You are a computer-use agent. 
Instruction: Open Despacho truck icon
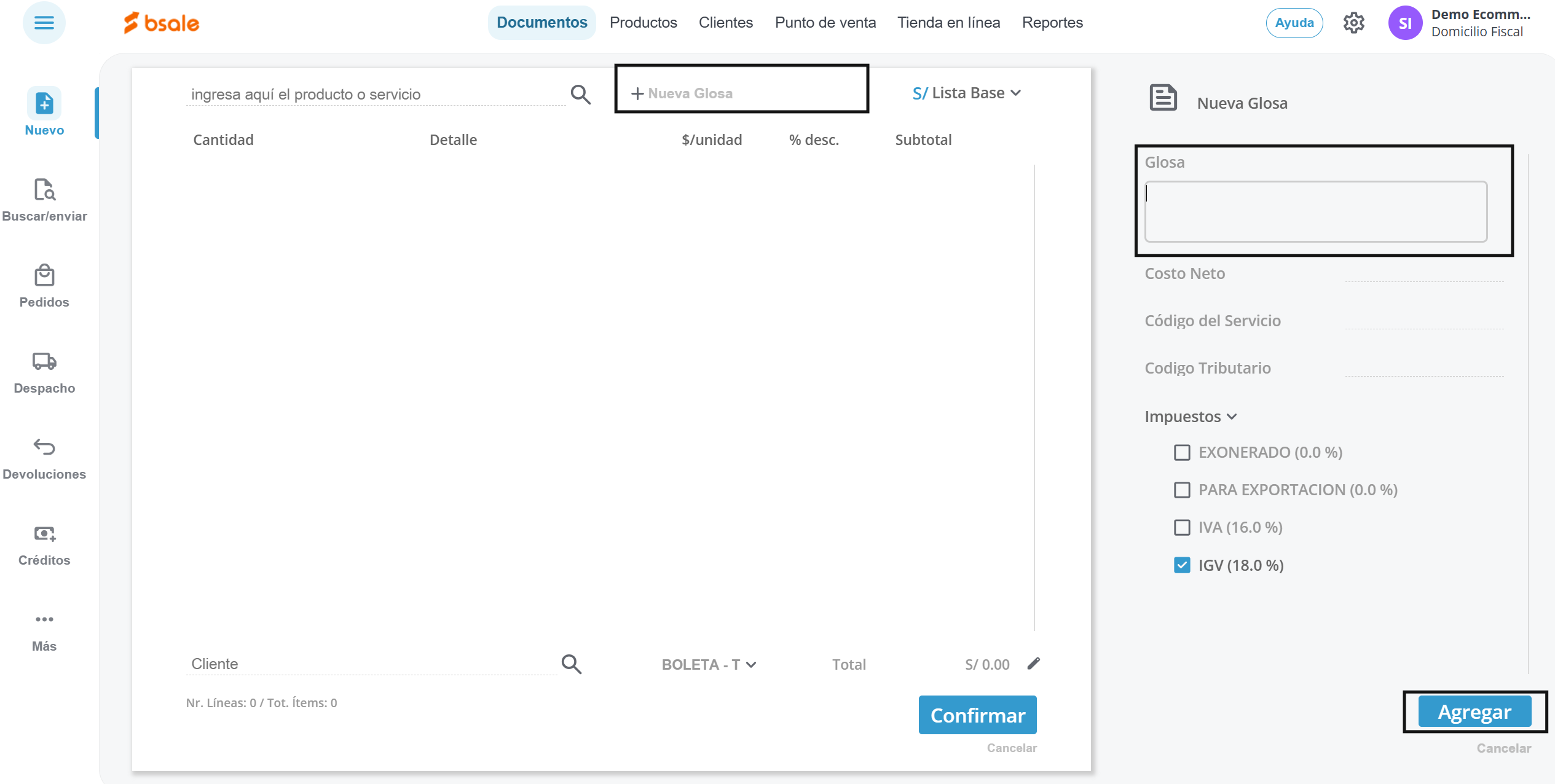tap(44, 361)
